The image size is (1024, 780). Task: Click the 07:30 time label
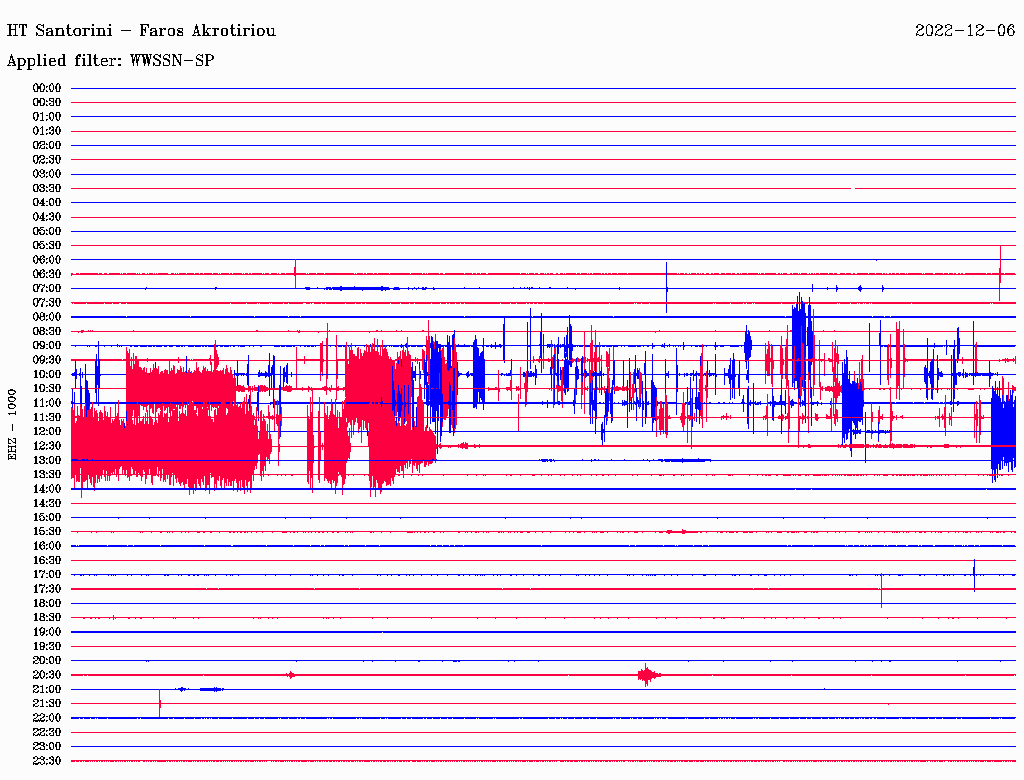tap(46, 303)
